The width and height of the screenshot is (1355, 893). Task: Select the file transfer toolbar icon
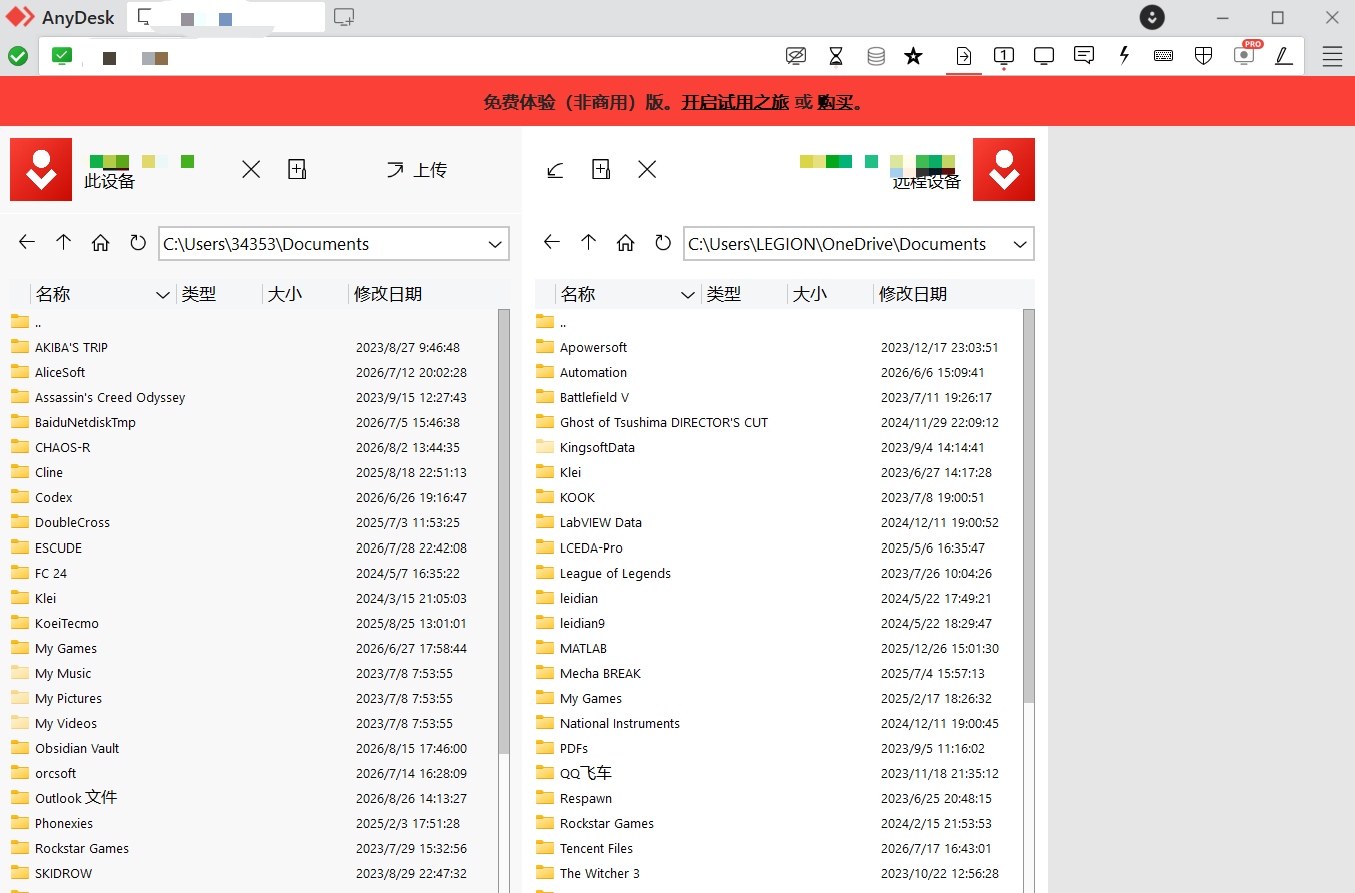coord(964,56)
